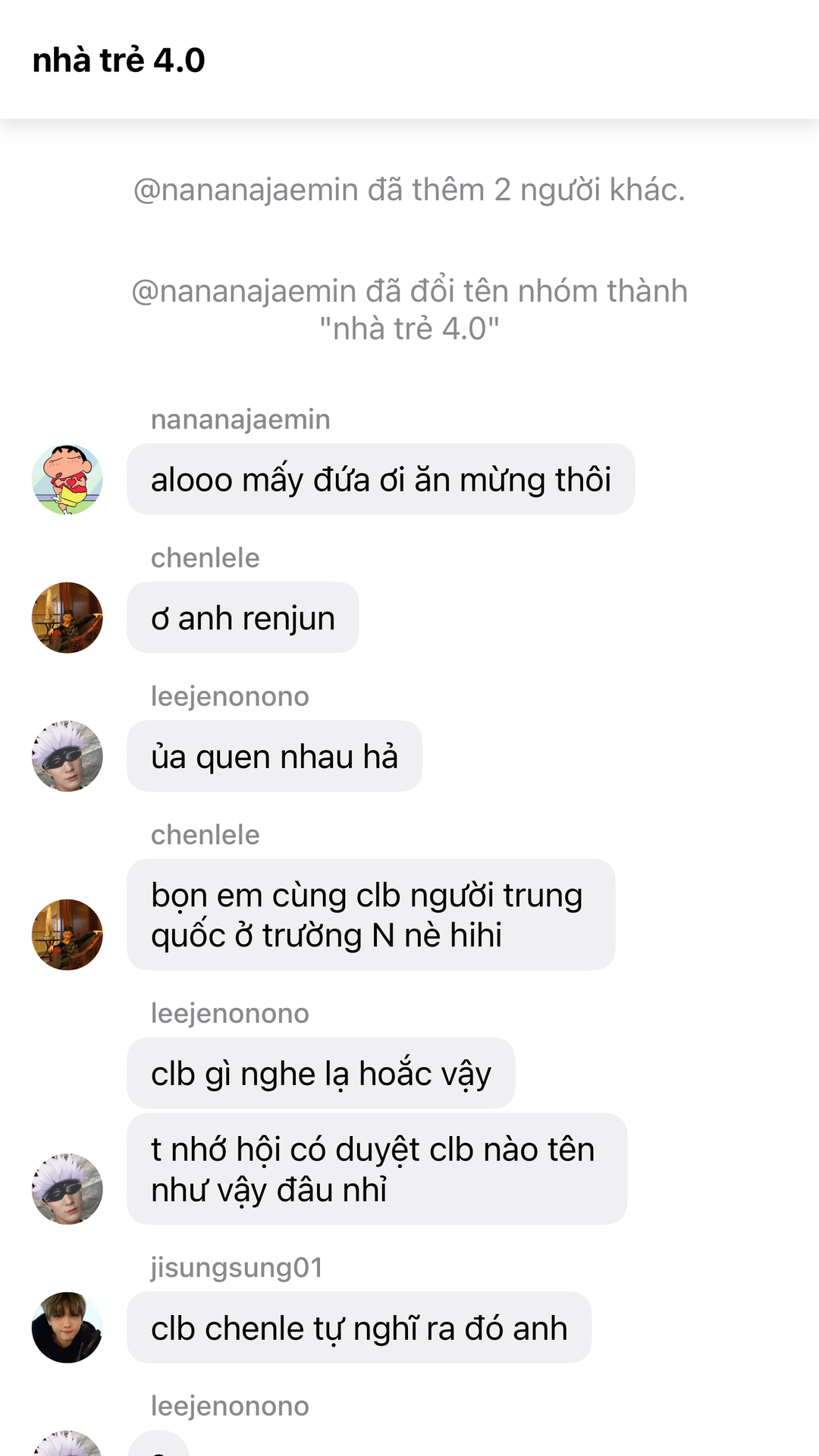The image size is (819, 1456).
Task: Click the leejenonono name above "ủa quen nhau hả"
Action: pos(230,696)
